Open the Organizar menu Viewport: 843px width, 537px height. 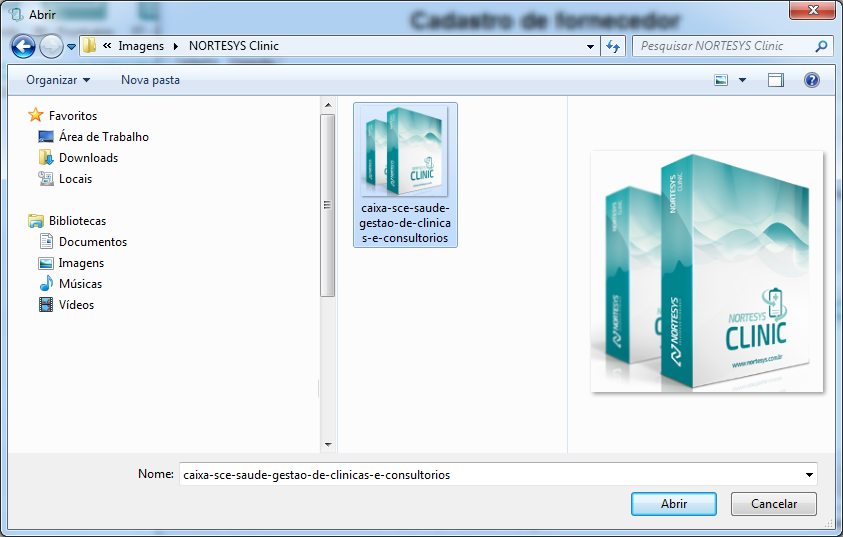58,80
